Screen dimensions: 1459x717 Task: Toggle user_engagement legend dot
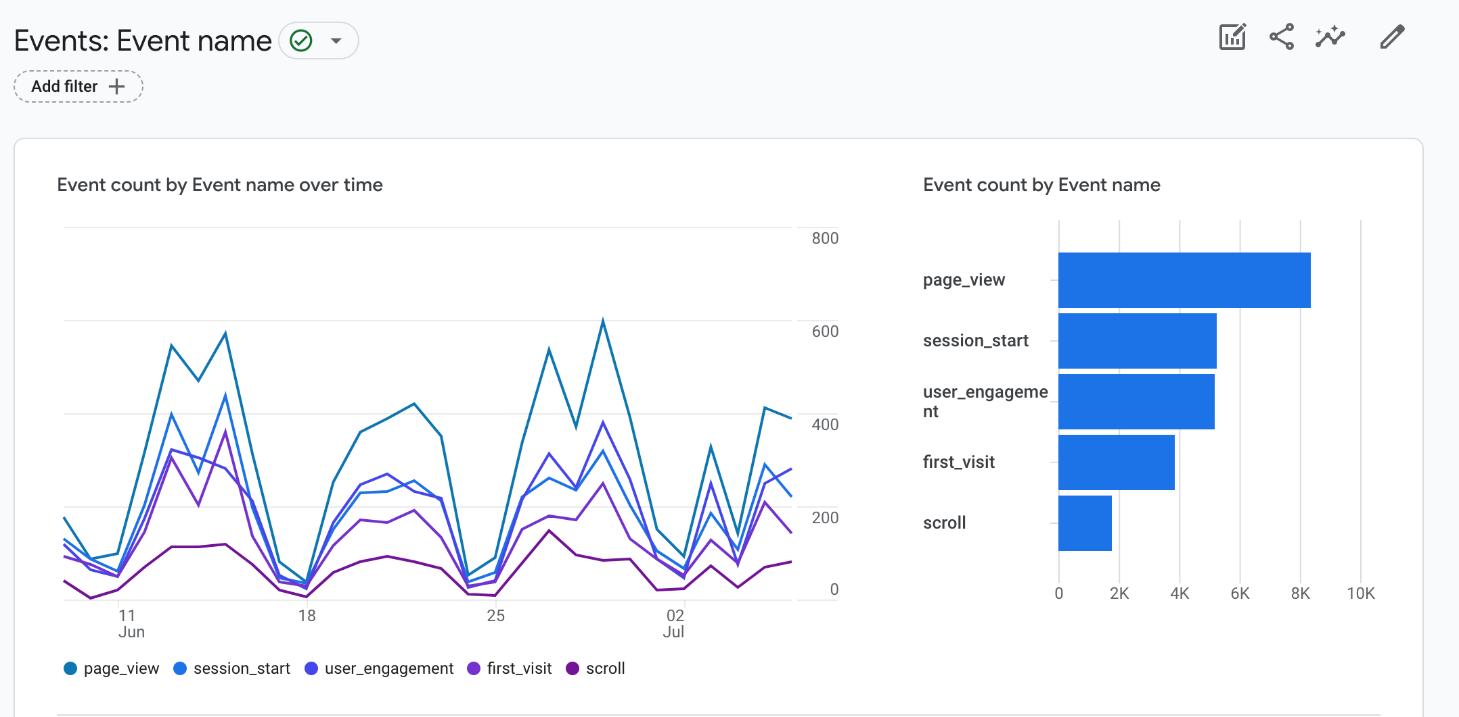point(311,668)
